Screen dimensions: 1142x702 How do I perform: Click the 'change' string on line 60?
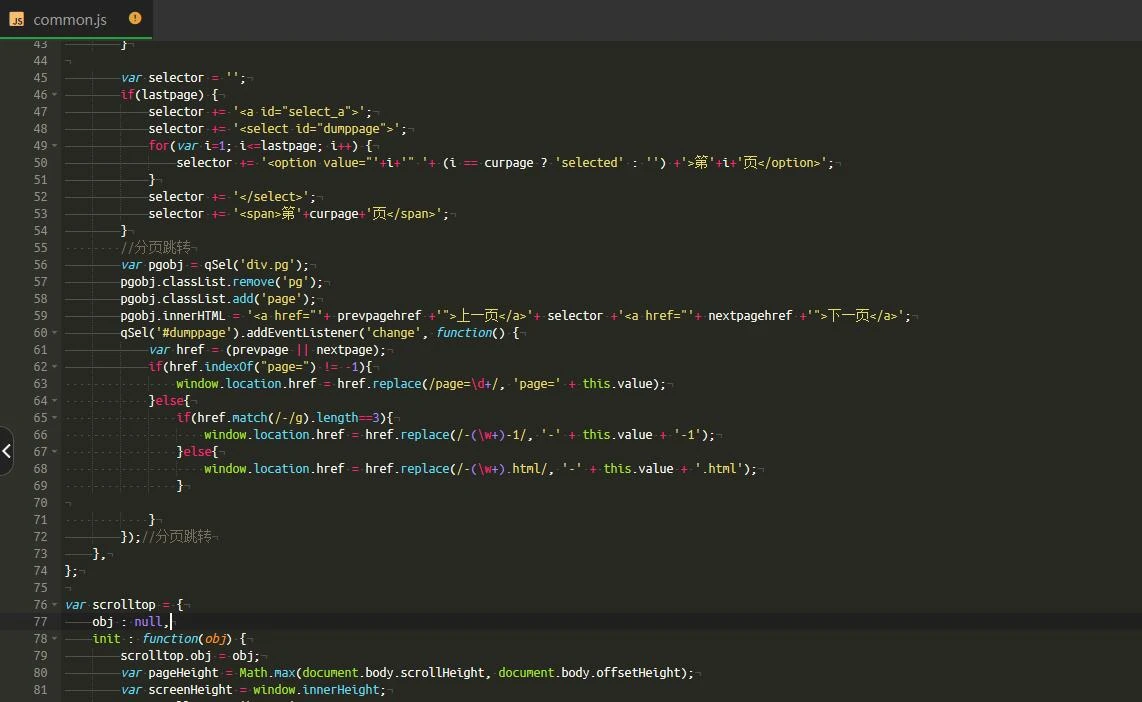(x=393, y=333)
